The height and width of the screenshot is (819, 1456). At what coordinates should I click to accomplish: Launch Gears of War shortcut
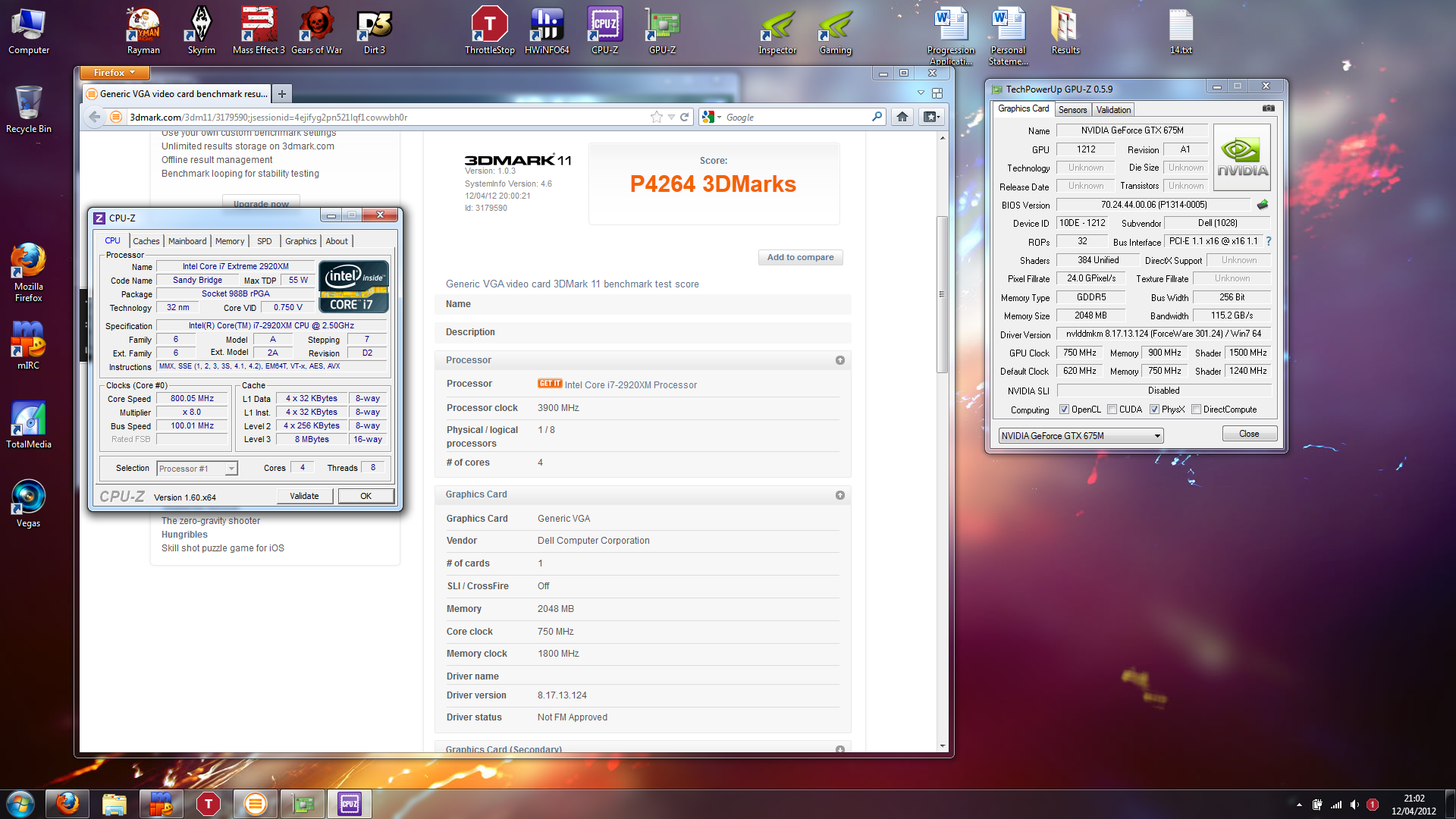[316, 30]
